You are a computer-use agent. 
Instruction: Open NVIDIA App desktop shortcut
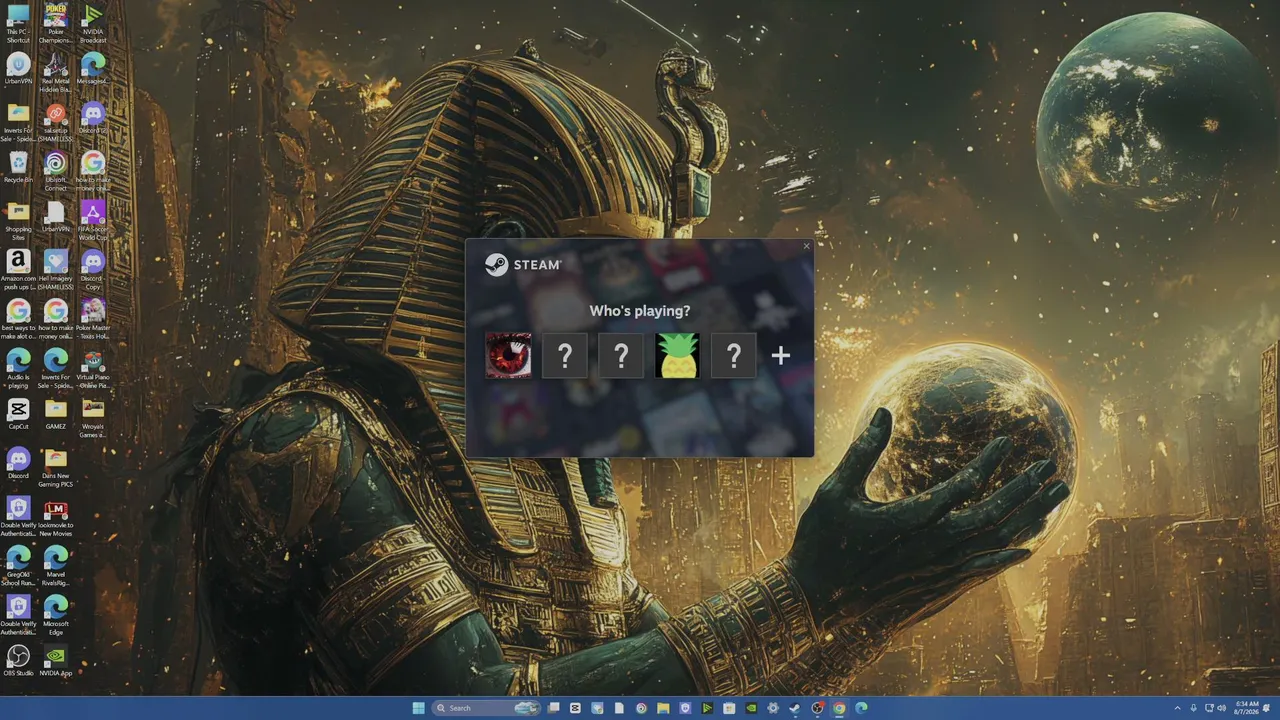coord(56,660)
